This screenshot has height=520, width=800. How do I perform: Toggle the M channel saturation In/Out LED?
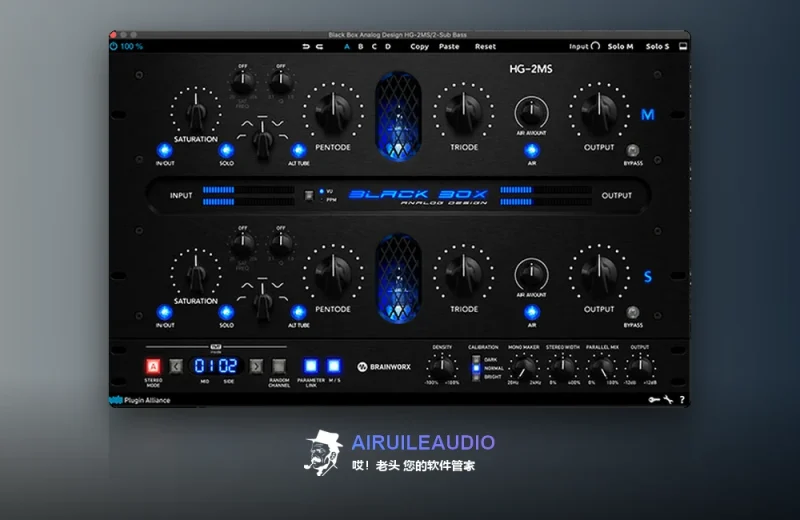pyautogui.click(x=165, y=151)
